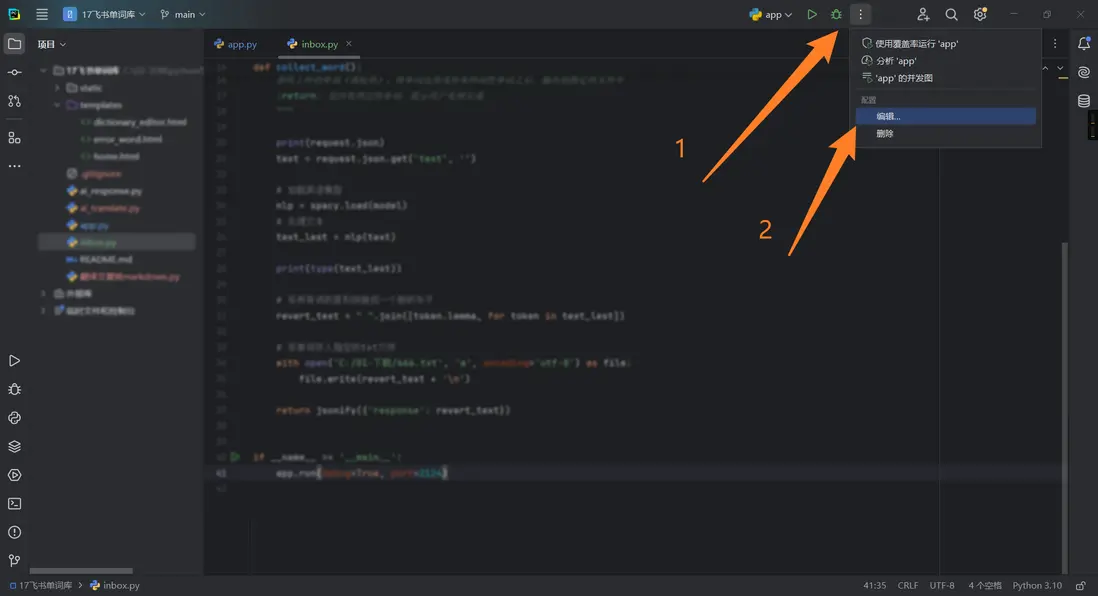The height and width of the screenshot is (596, 1098).
Task: Click the project panel horizontal scrollbar
Action: pyautogui.click(x=81, y=571)
